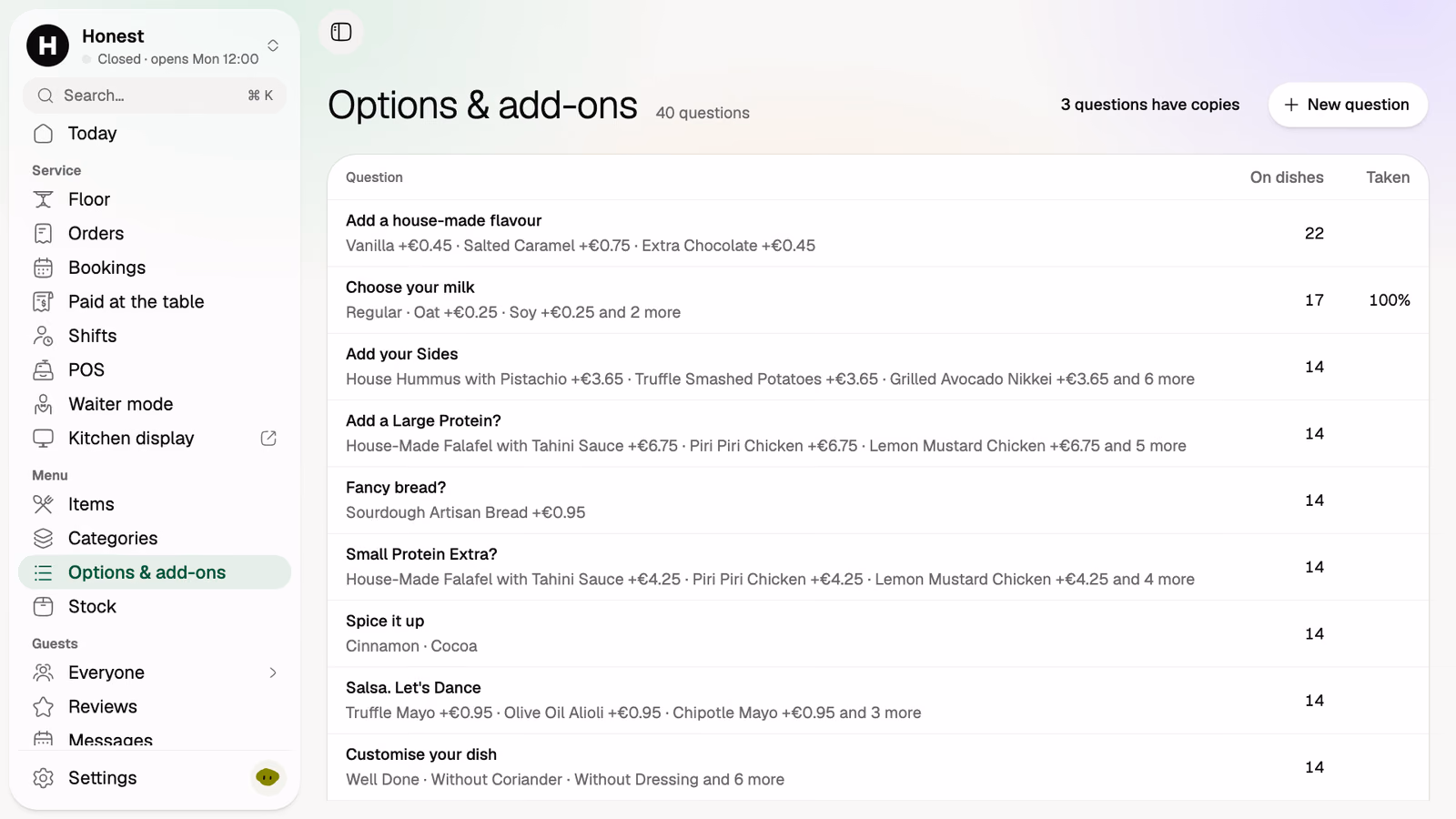Screen dimensions: 1456x819
Task: Open Bookings calendar icon
Action: [43, 268]
